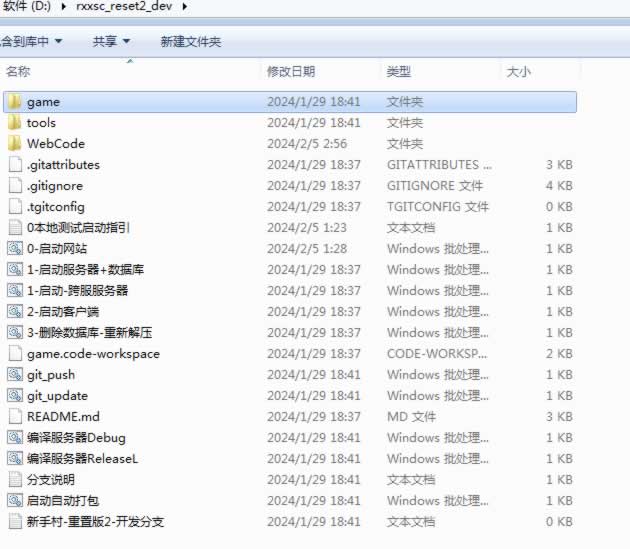The height and width of the screenshot is (549, 630).
Task: Select the tools folder icon
Action: (x=15, y=123)
